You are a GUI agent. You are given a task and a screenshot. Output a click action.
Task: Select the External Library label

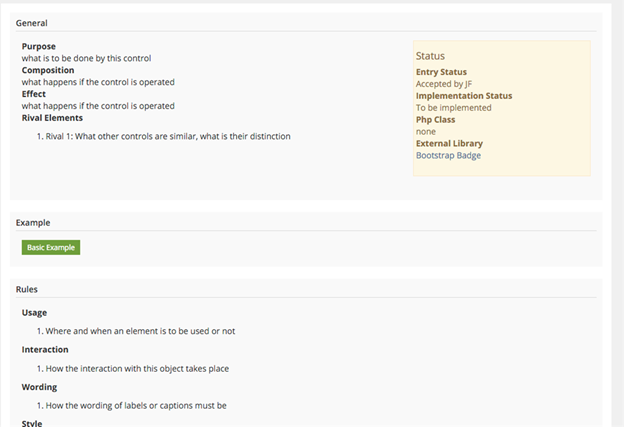[x=449, y=143]
